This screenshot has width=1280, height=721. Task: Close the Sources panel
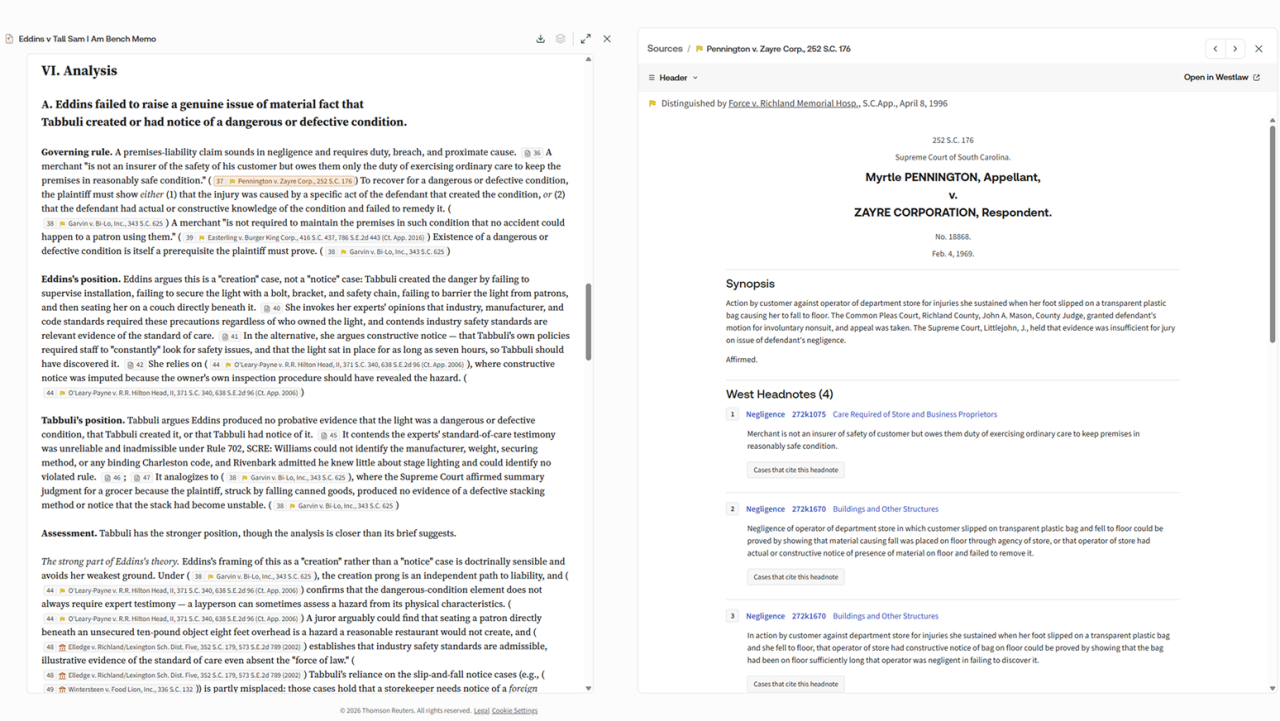[x=1259, y=48]
